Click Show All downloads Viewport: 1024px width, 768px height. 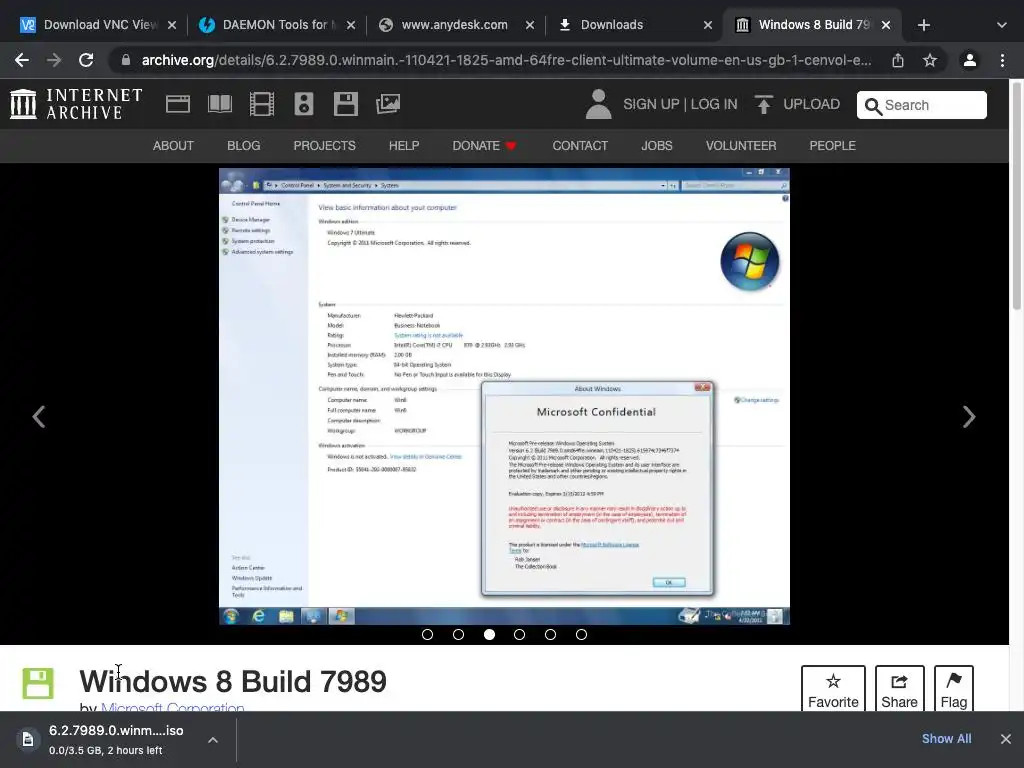click(946, 739)
